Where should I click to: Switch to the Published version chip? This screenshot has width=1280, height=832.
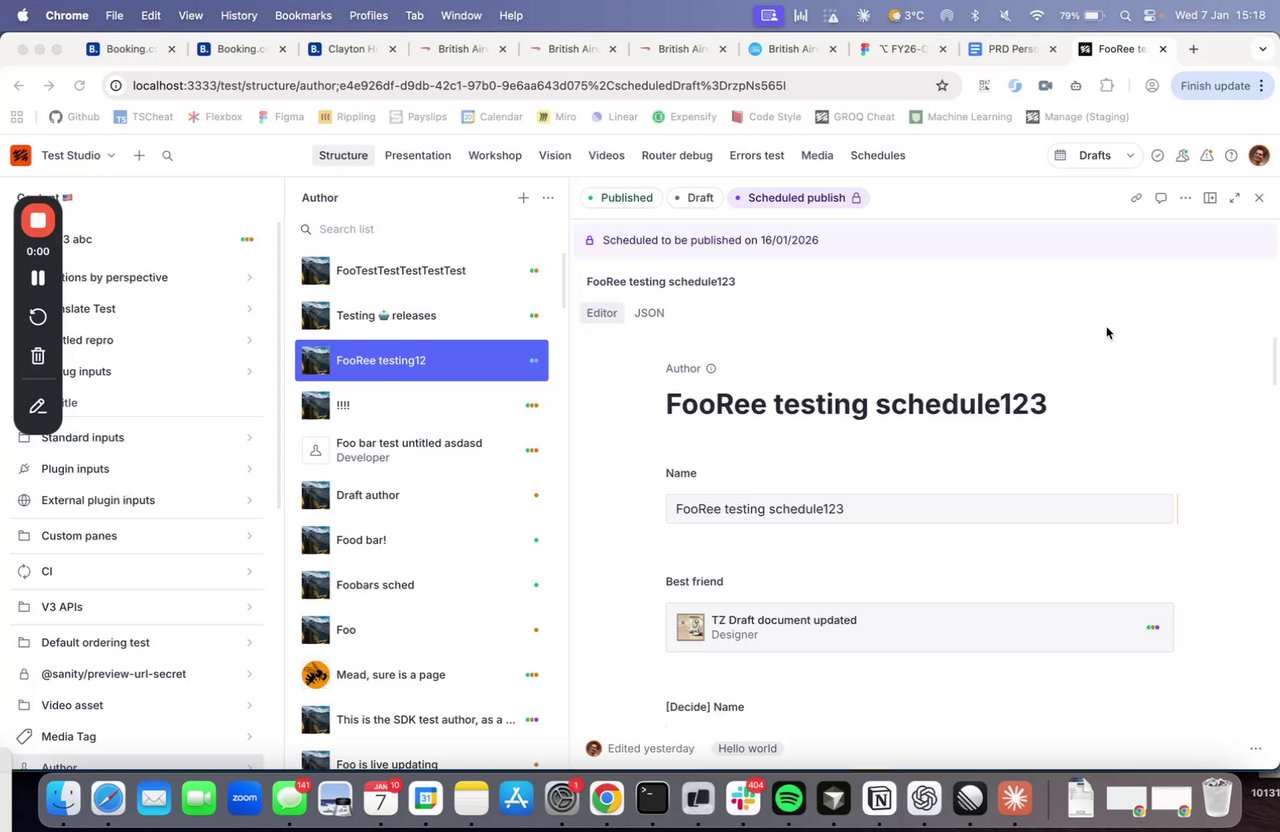(620, 198)
